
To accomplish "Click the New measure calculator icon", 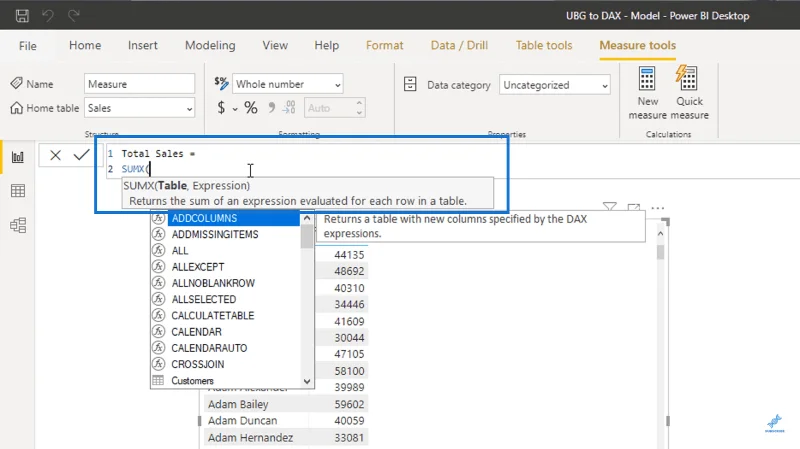I will tap(647, 79).
